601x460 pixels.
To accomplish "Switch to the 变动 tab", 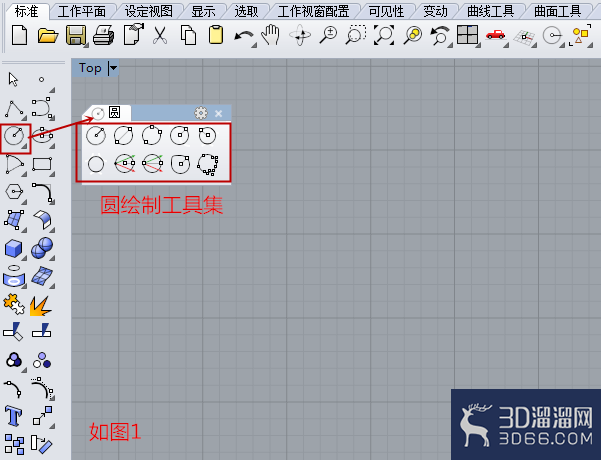I will (x=435, y=12).
